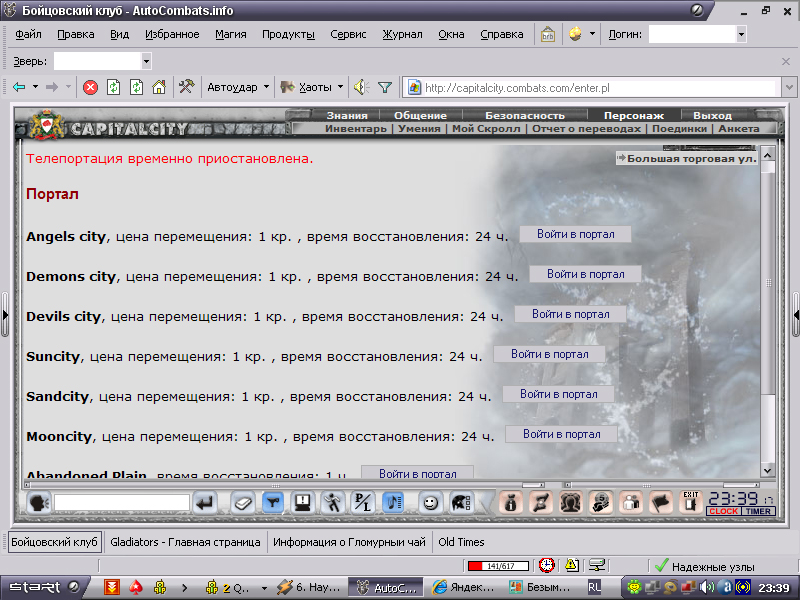Toggle the running figure icon in chat bar

[333, 503]
